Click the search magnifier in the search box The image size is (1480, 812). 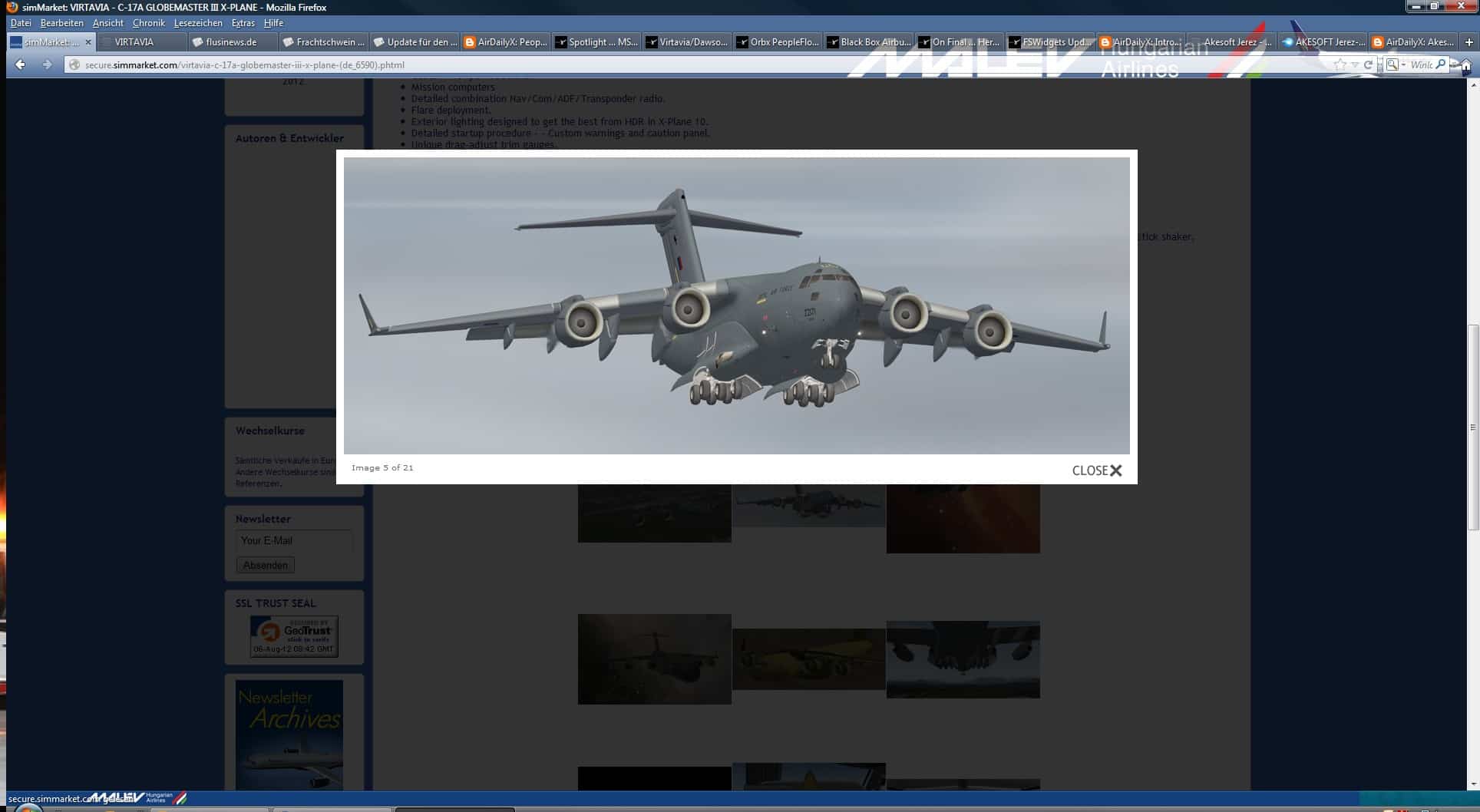click(1441, 64)
